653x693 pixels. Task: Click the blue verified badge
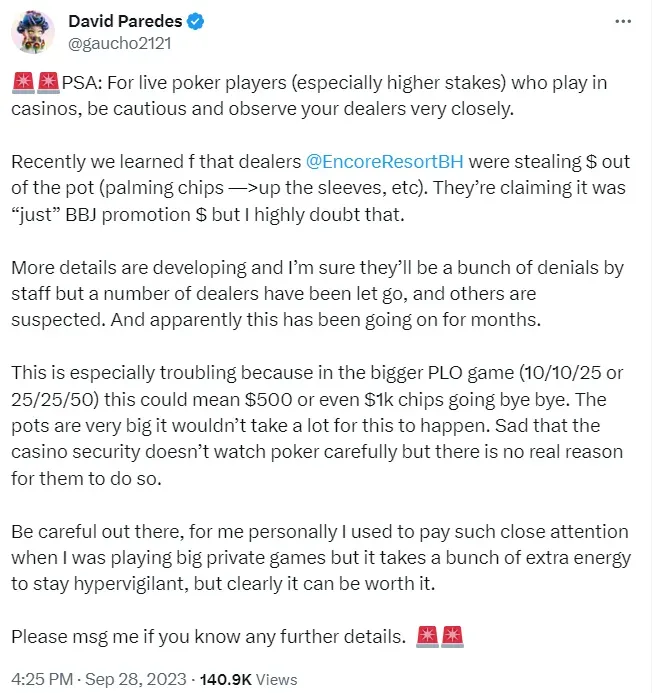point(194,22)
